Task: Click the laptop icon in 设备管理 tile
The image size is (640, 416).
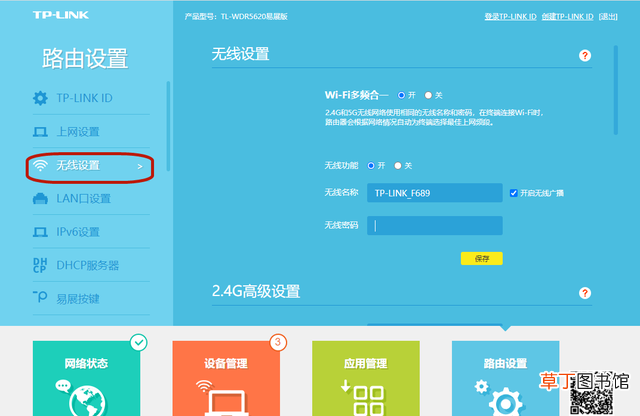Action: [227, 403]
